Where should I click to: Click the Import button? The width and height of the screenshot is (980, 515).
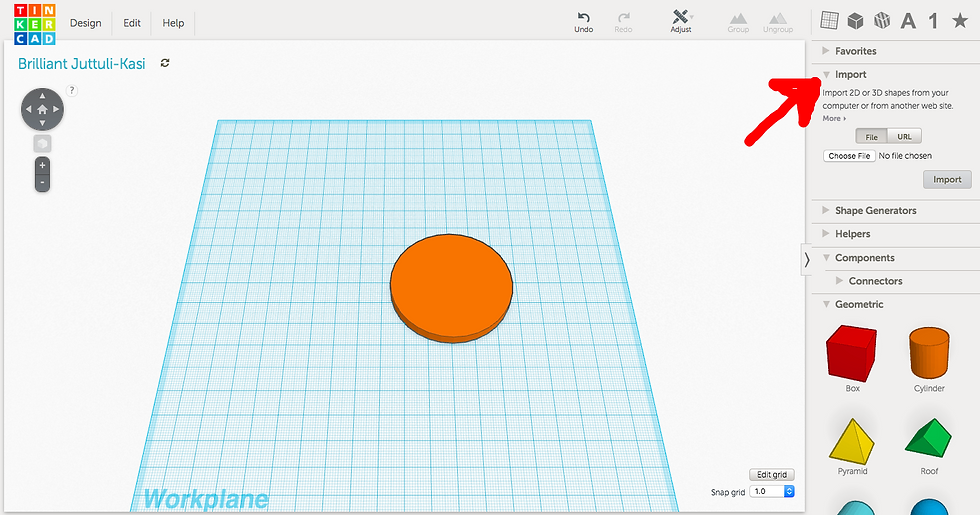click(947, 179)
